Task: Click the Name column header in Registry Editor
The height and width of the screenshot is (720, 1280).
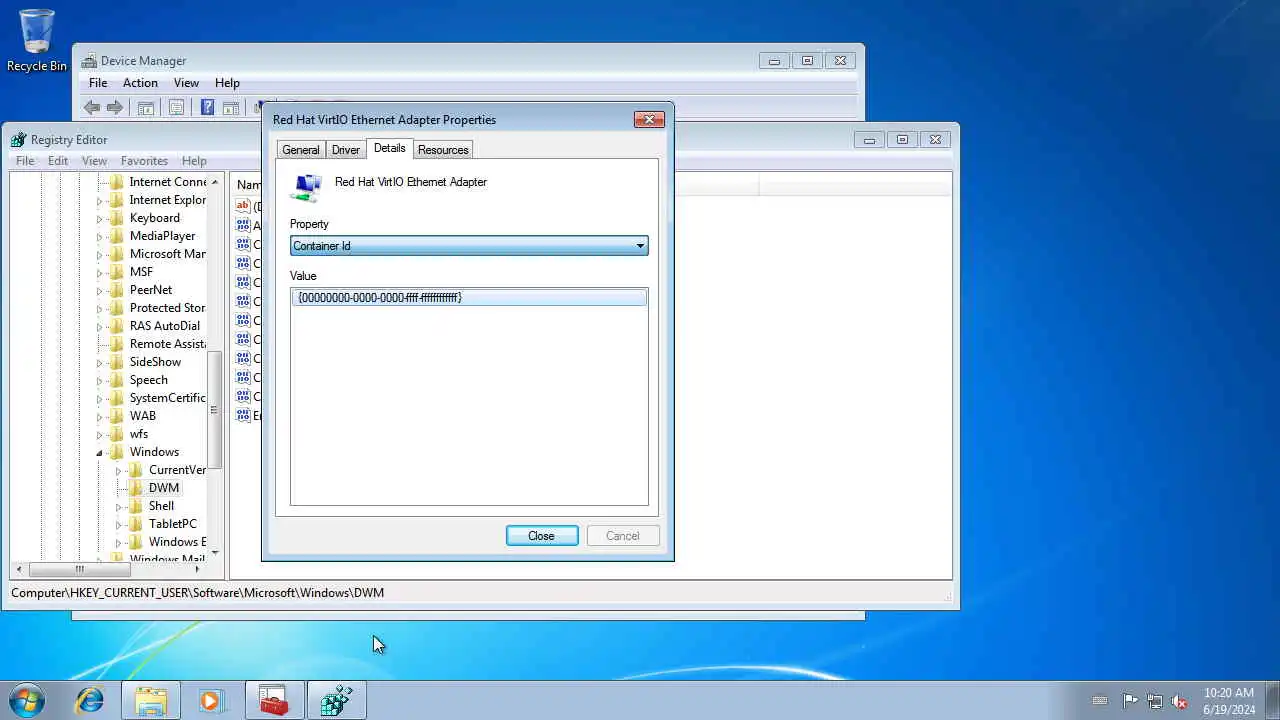Action: 247,185
